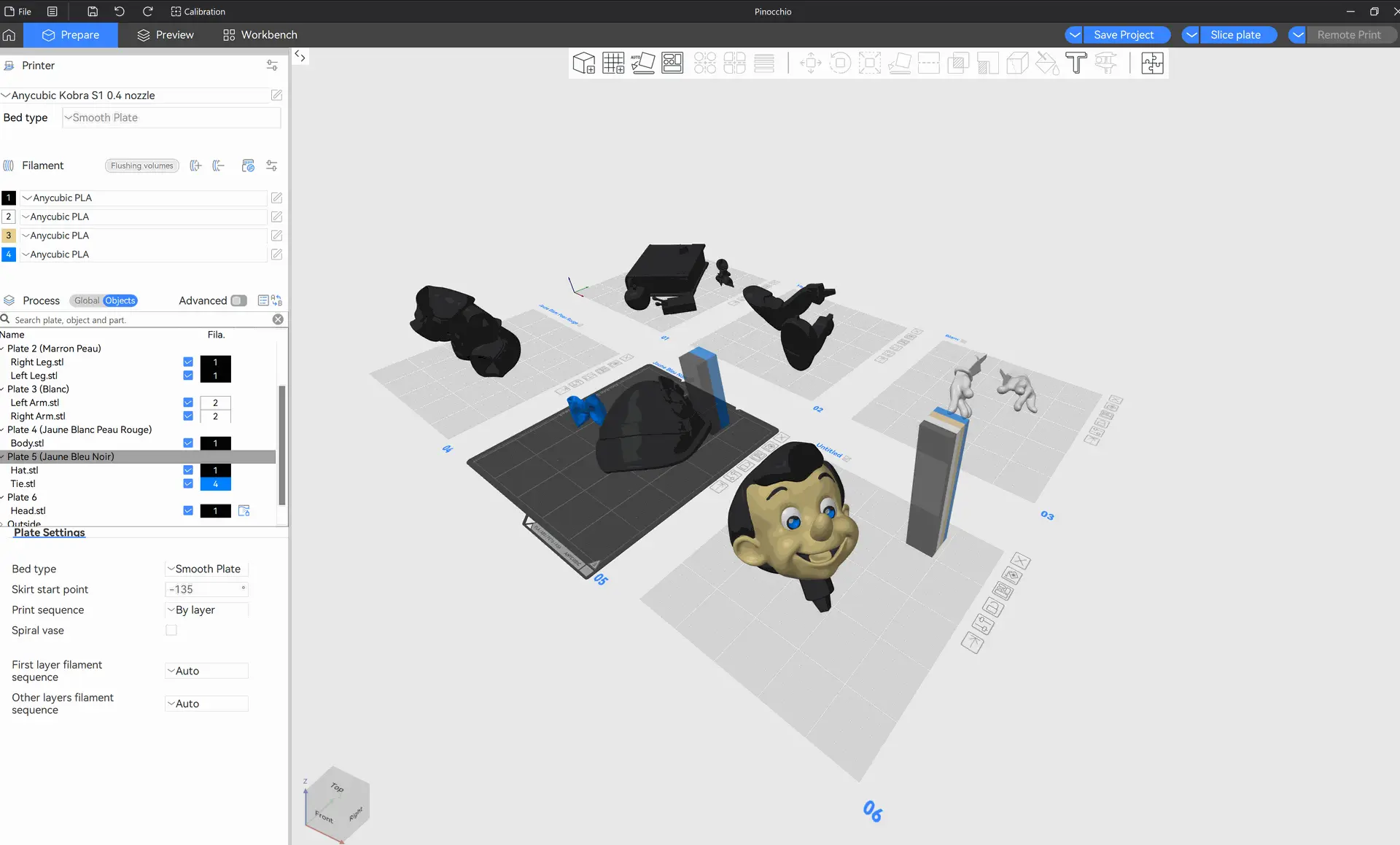Click the Slice plate button

(1235, 35)
